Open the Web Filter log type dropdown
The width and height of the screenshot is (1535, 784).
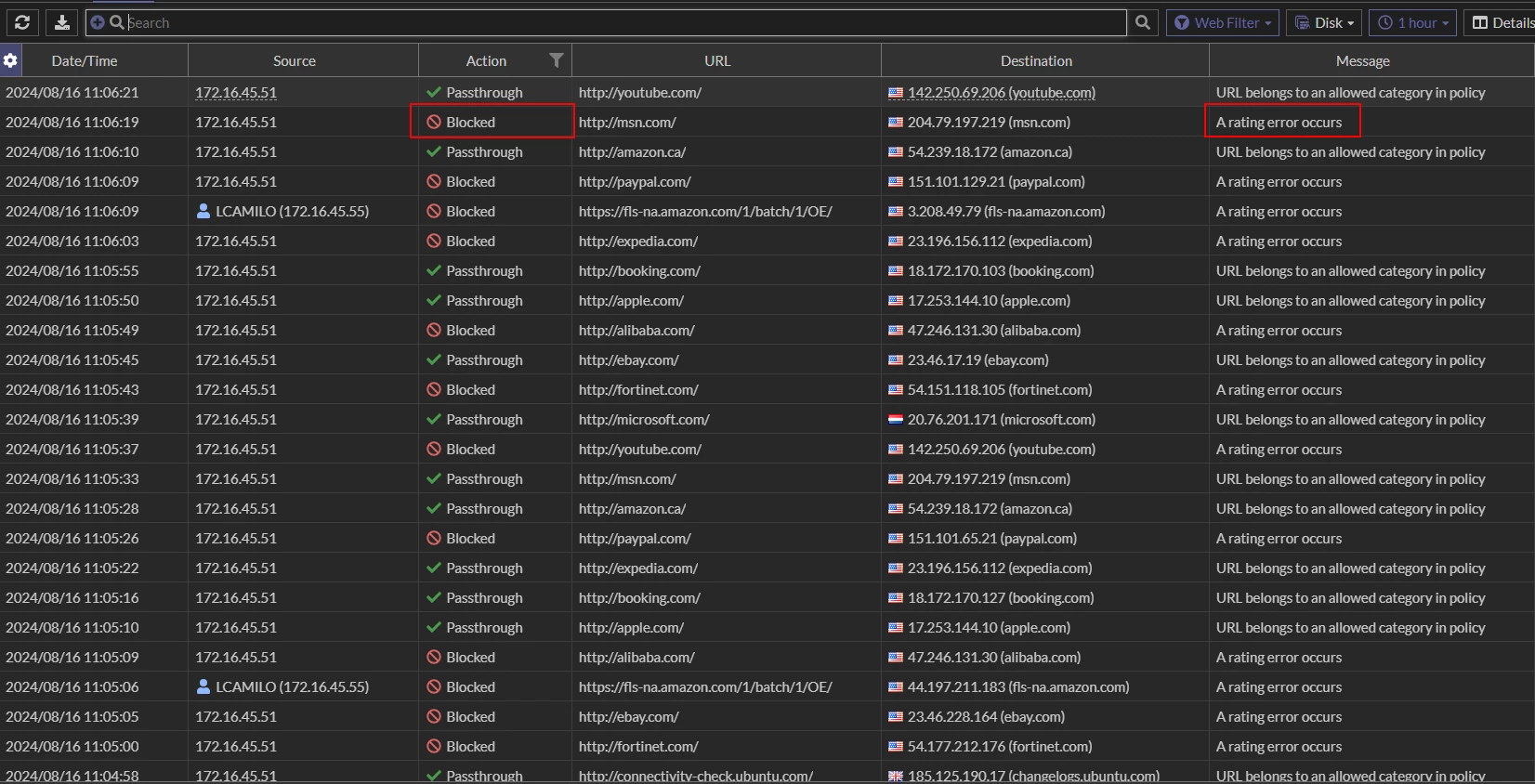pos(1223,22)
